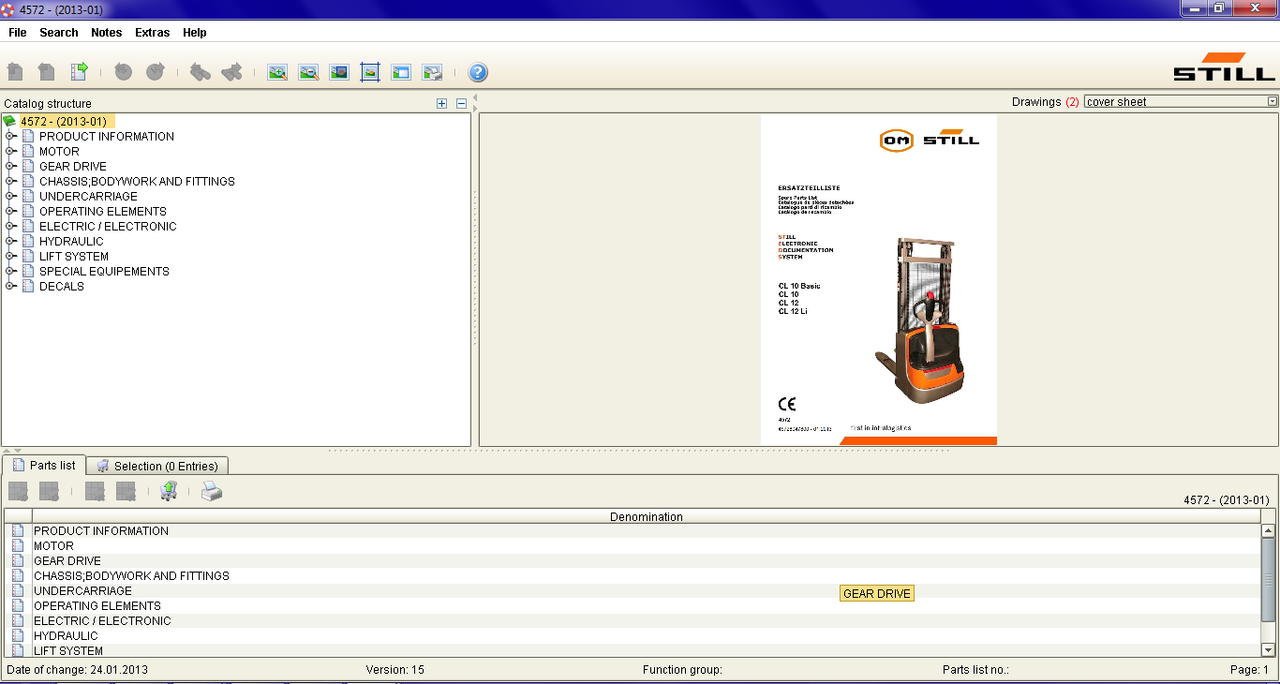Expand CHASSIS;BODYWORK AND FITTINGS tree node
1280x684 pixels.
(x=10, y=182)
